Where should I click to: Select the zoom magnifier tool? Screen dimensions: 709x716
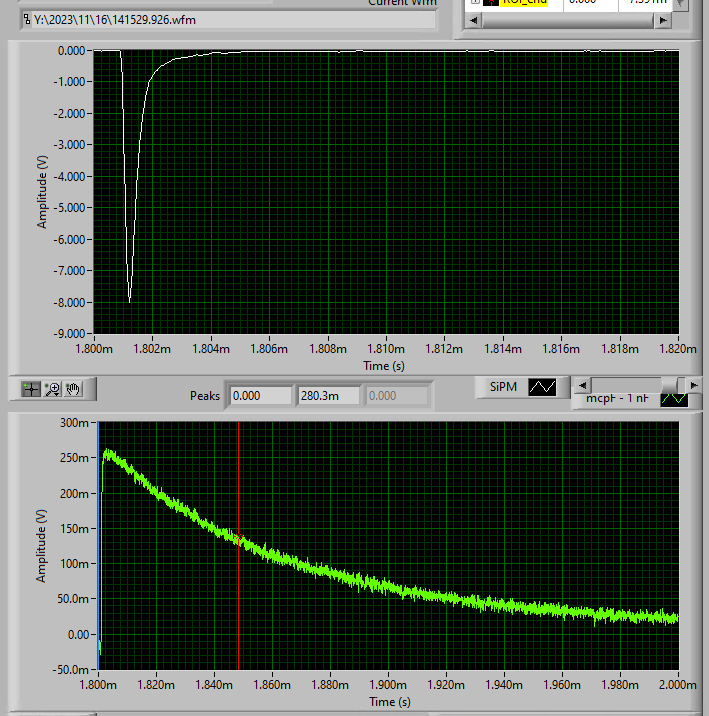[52, 389]
